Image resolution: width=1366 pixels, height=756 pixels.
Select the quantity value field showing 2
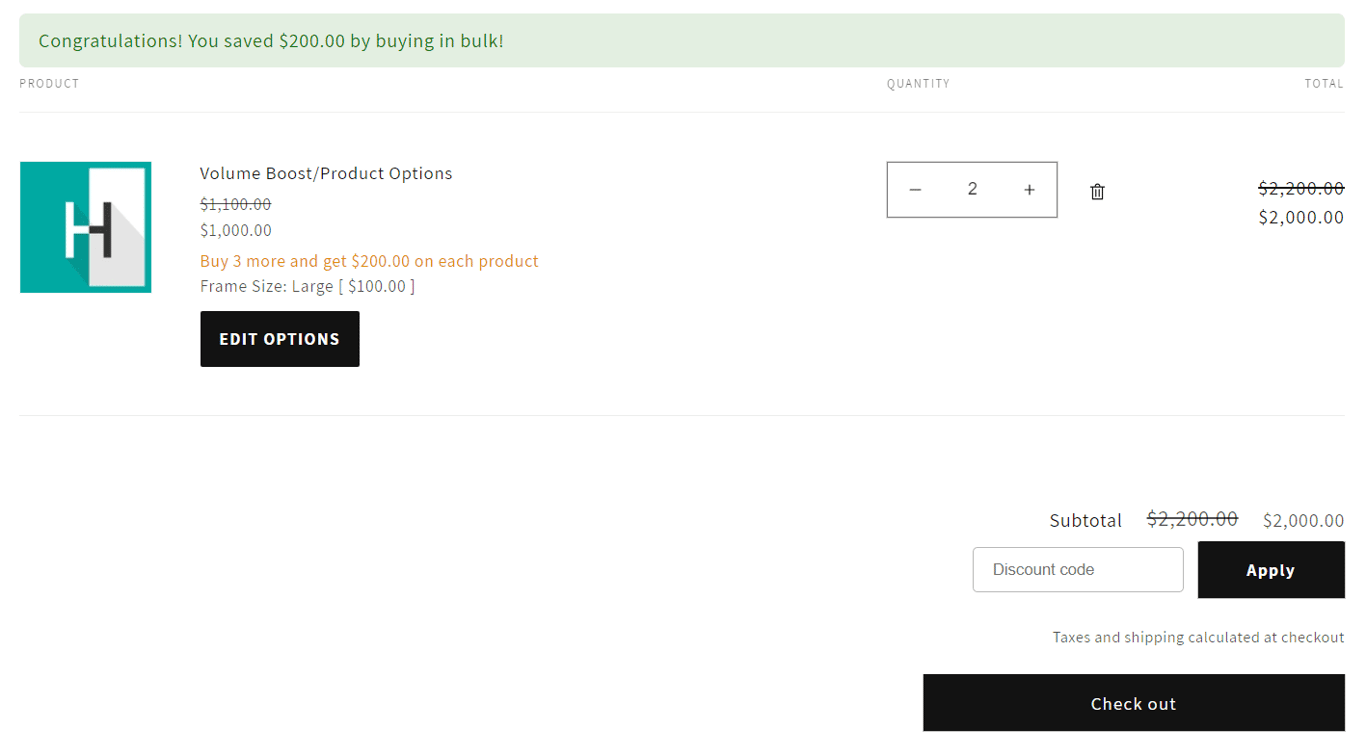point(972,189)
